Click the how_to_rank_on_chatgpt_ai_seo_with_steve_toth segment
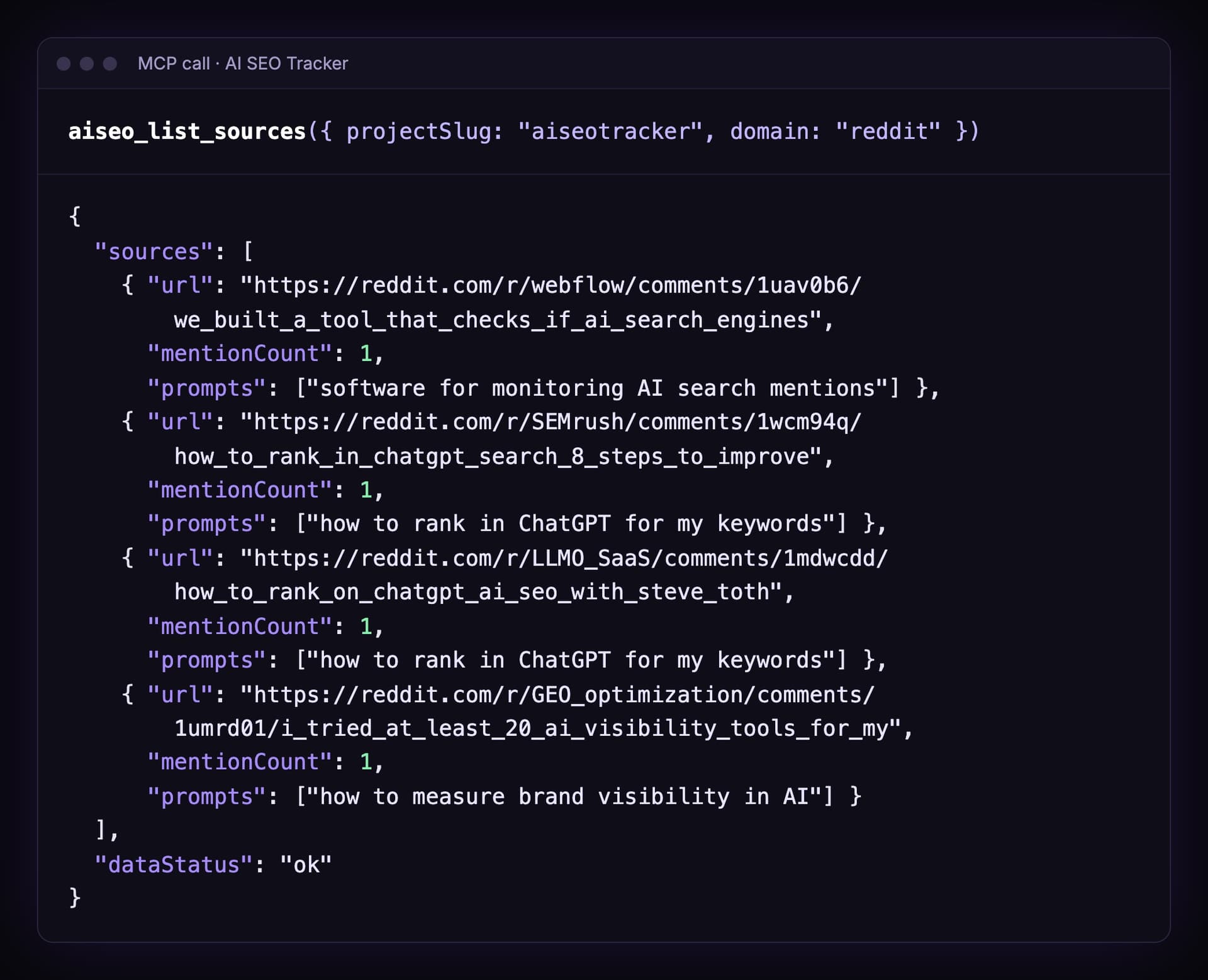 [484, 592]
